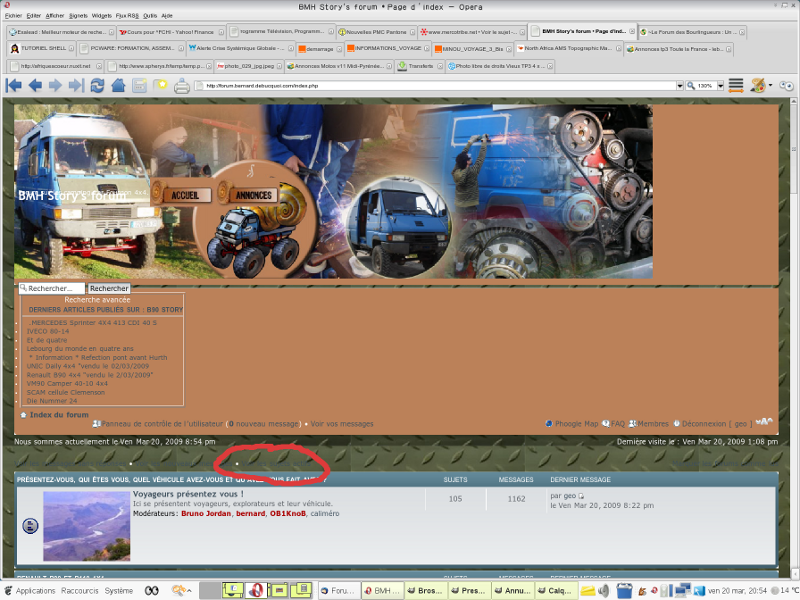The image size is (800, 600).
Task: Click the browser Back arrow icon
Action: pos(34,86)
